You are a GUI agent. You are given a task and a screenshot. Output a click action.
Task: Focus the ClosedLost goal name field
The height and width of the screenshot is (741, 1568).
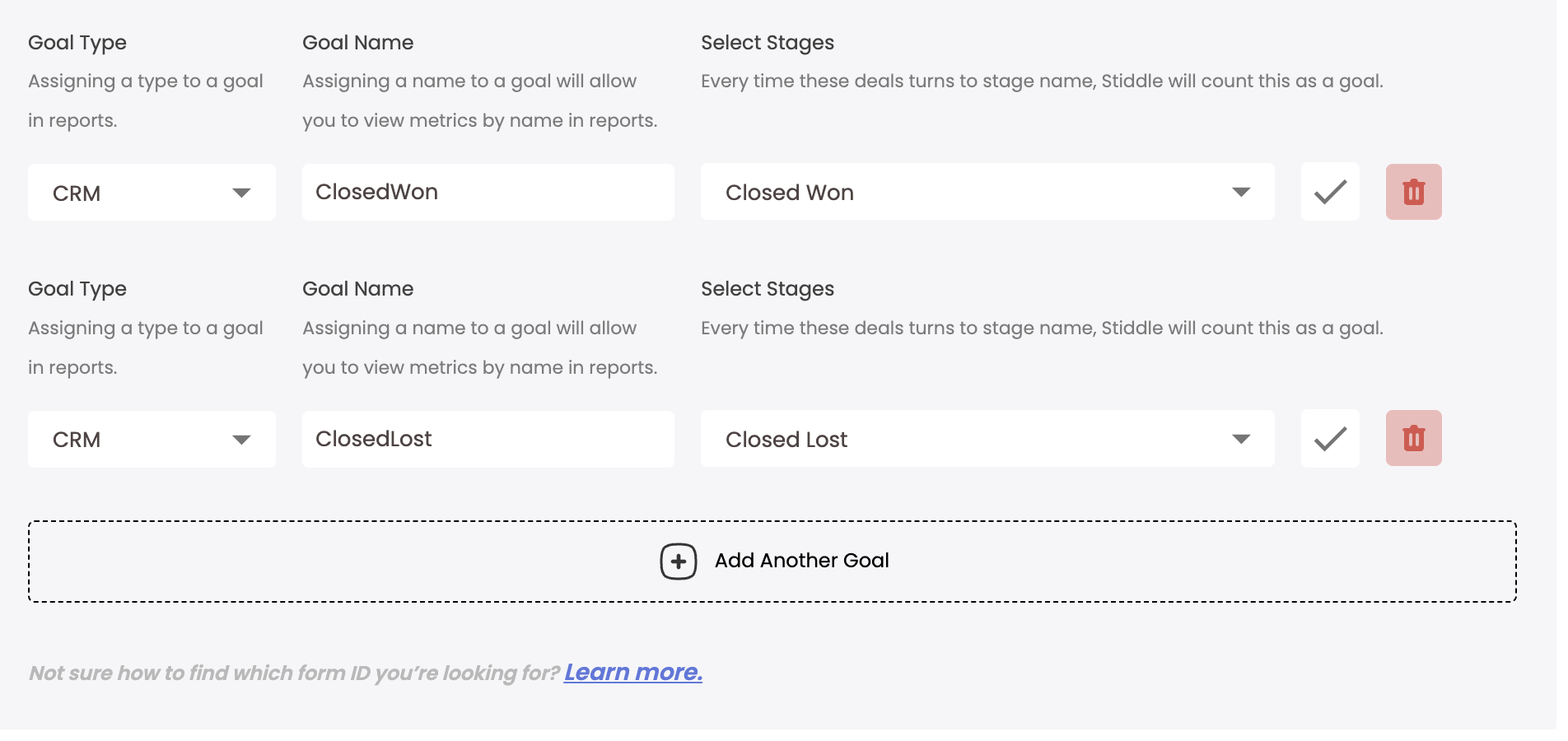(488, 439)
